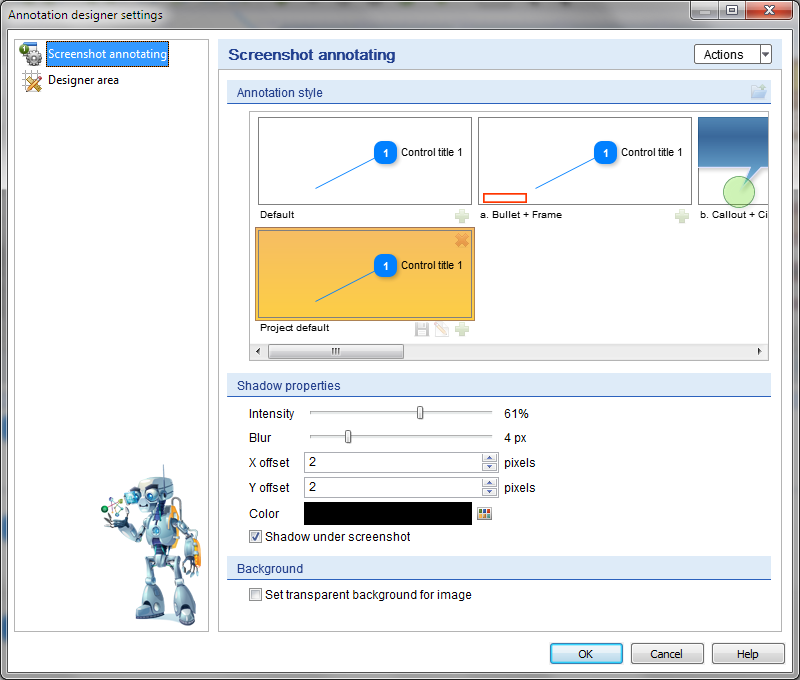Screen dimensions: 800x680
Task: Click the Designer area grid pencil icon
Action: pos(32,81)
